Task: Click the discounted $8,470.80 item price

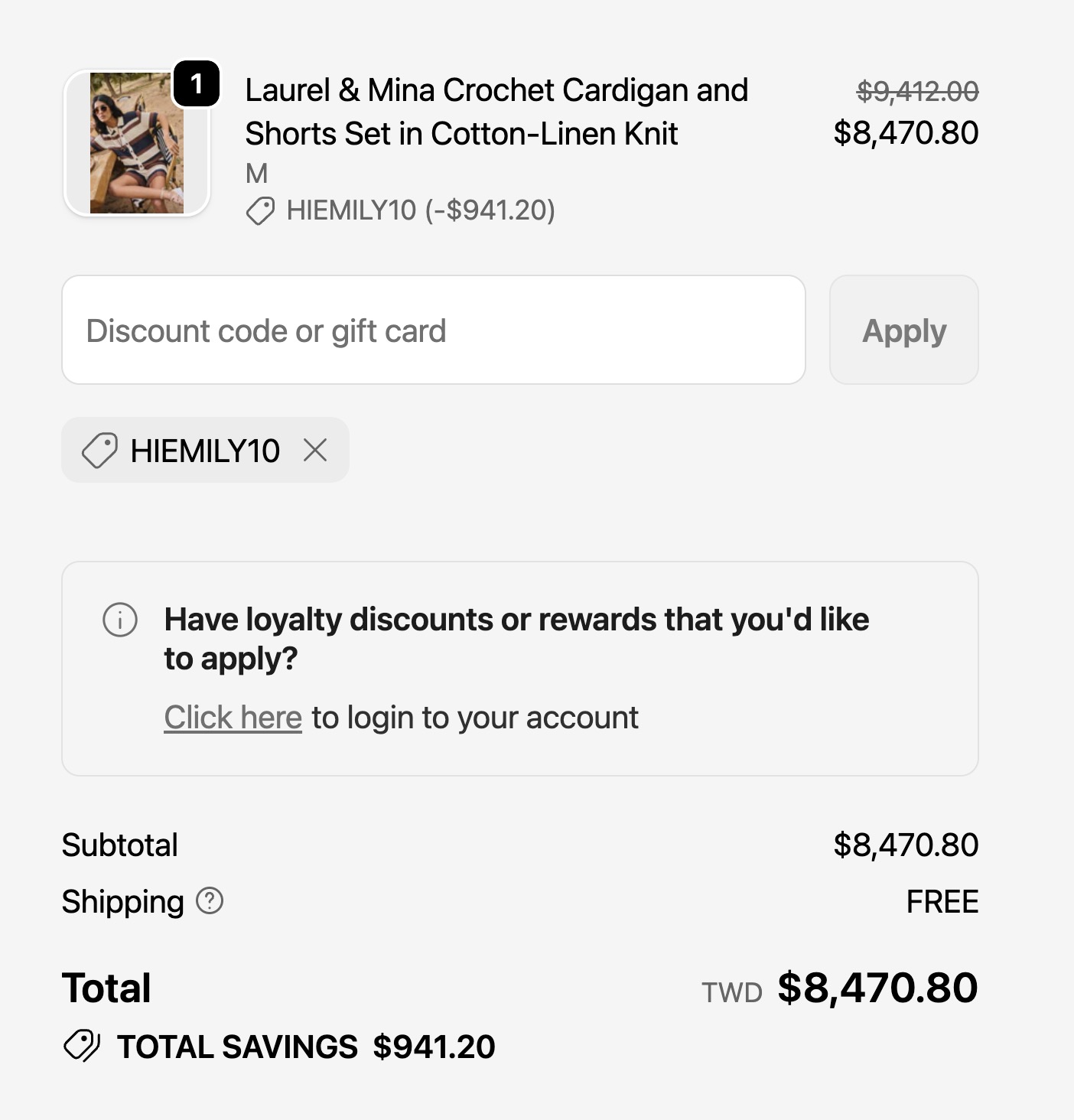Action: coord(906,133)
